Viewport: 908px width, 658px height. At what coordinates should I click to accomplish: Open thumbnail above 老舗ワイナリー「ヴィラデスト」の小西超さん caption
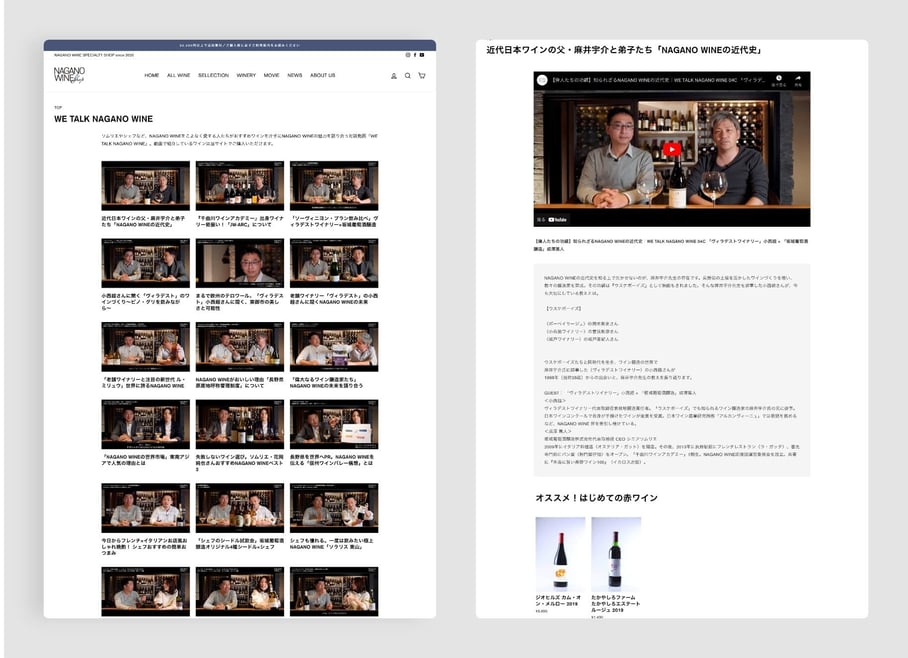pos(334,263)
